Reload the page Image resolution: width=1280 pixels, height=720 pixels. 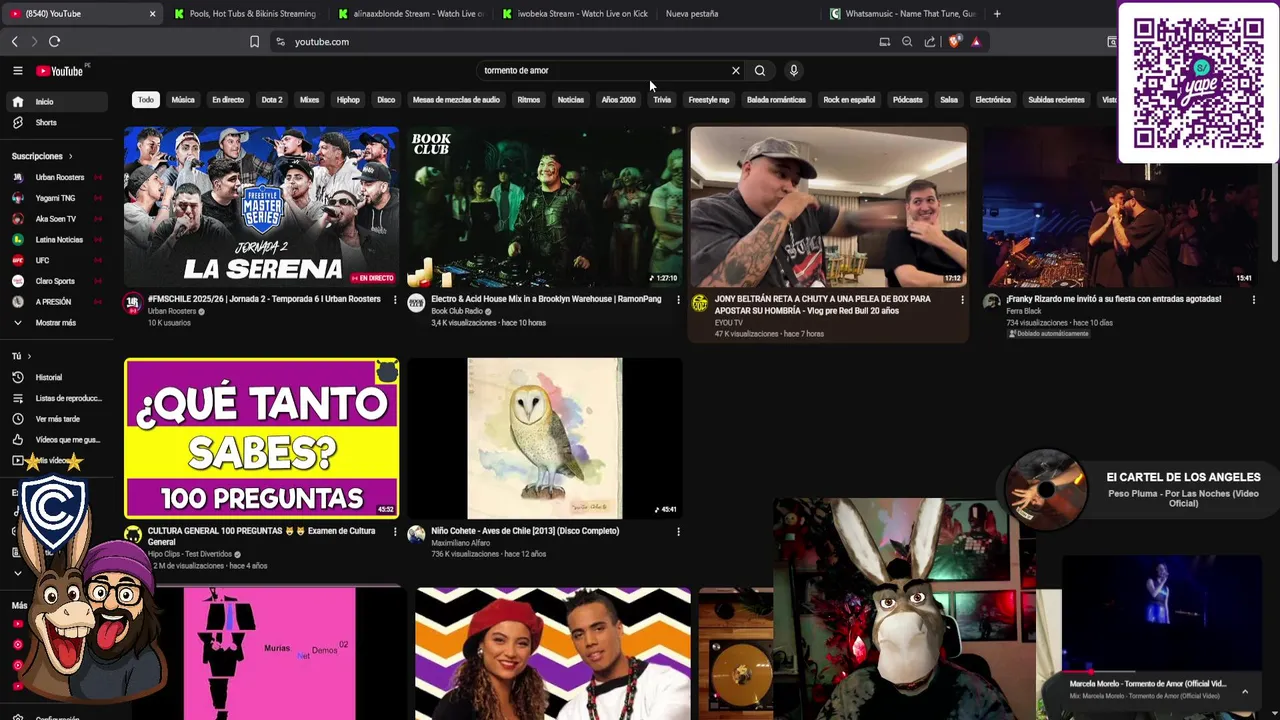pyautogui.click(x=54, y=42)
